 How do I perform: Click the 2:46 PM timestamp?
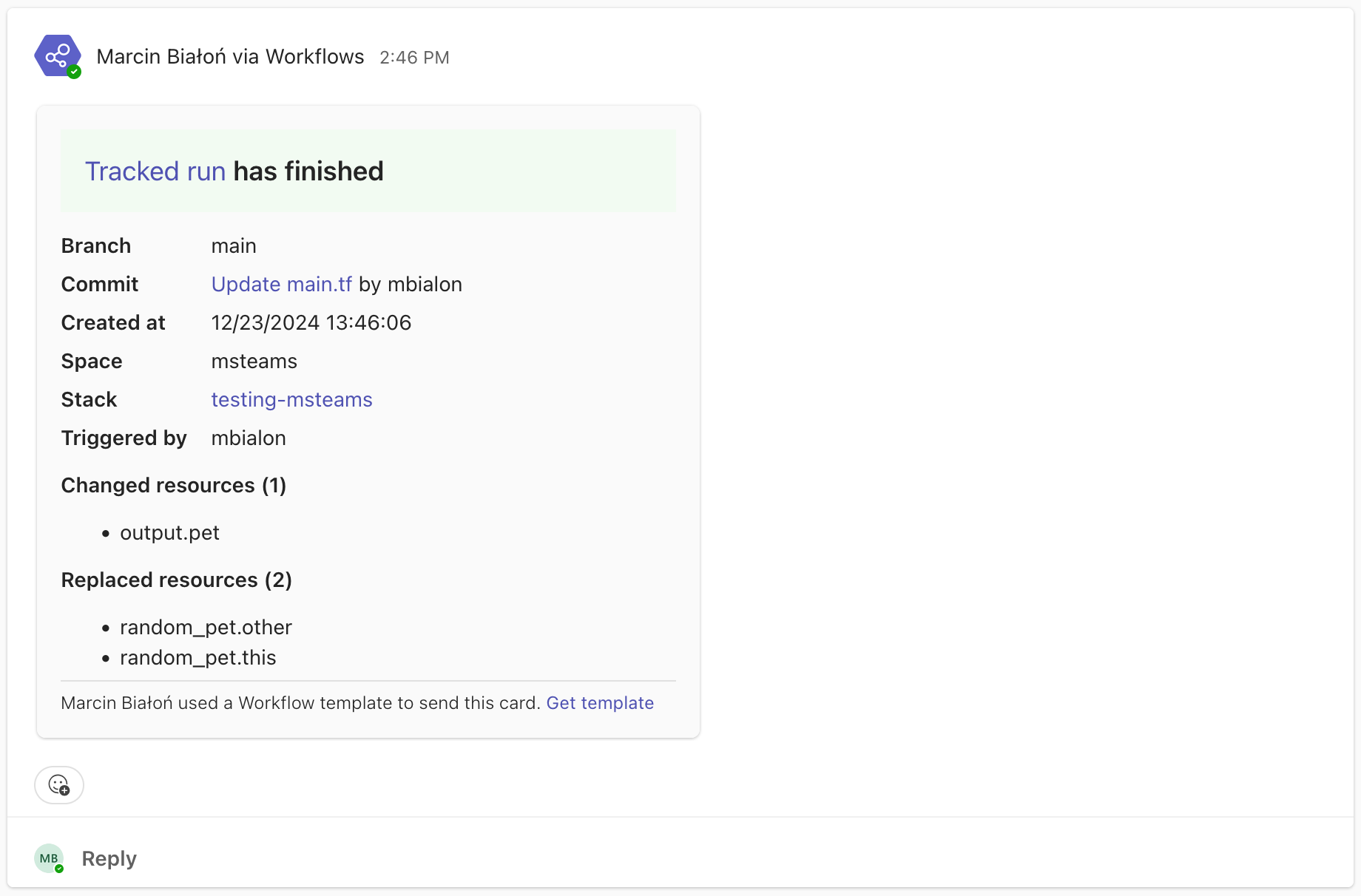pyautogui.click(x=414, y=57)
